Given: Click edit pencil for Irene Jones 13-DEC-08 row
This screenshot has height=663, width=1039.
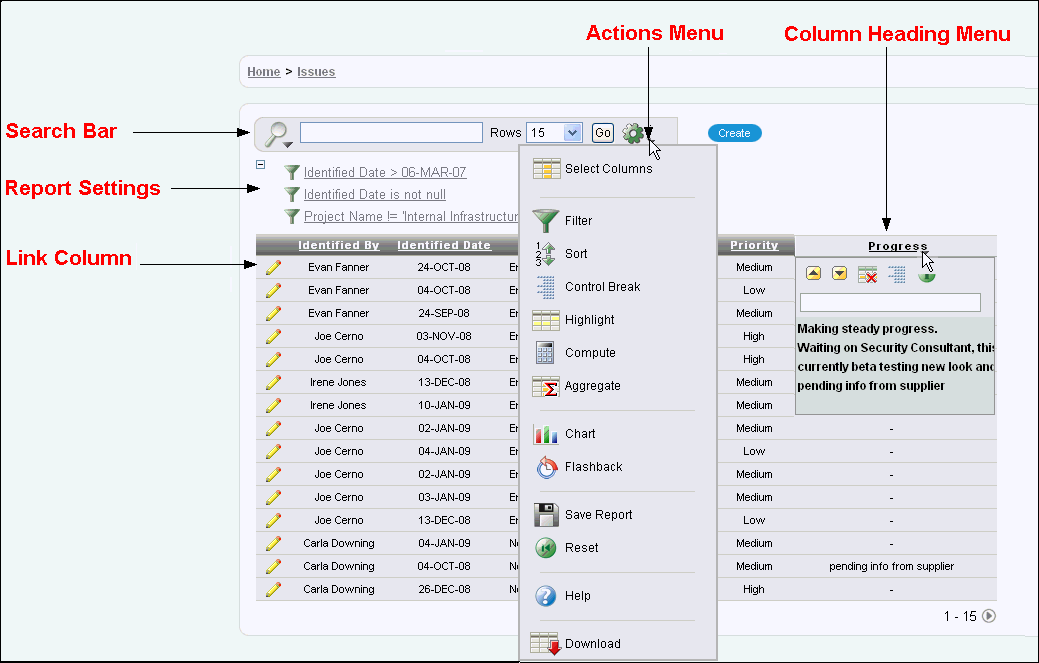Looking at the screenshot, I should pyautogui.click(x=272, y=382).
